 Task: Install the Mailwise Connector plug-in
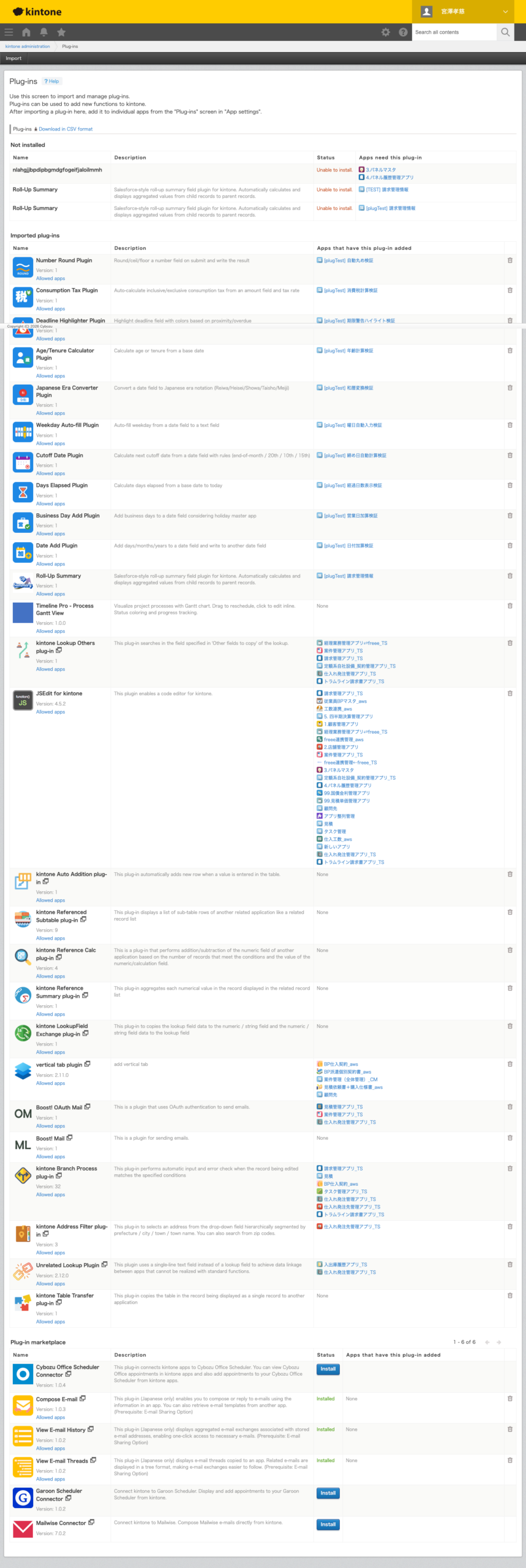click(x=328, y=1525)
